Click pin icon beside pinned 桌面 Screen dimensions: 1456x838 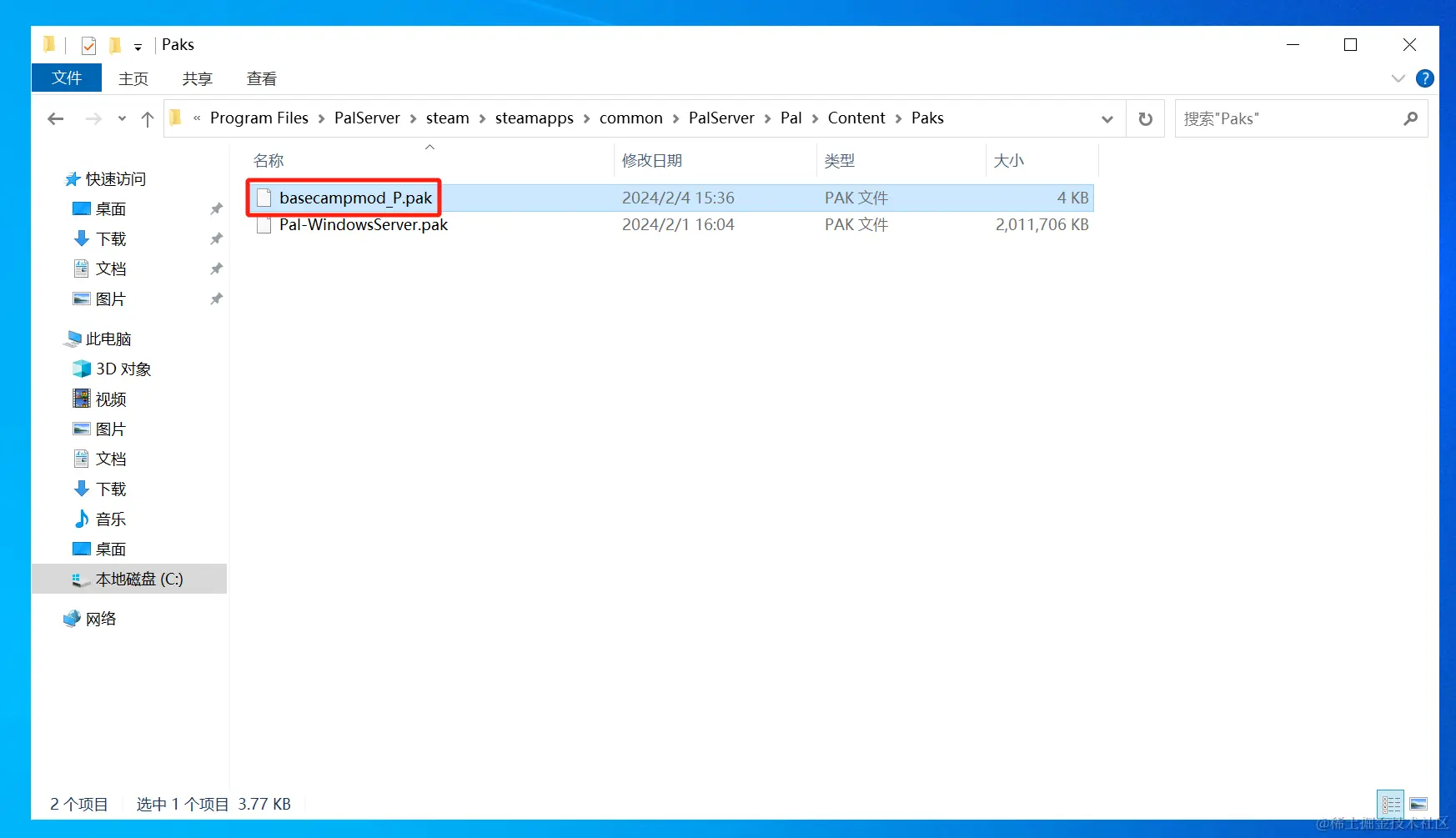pos(216,208)
